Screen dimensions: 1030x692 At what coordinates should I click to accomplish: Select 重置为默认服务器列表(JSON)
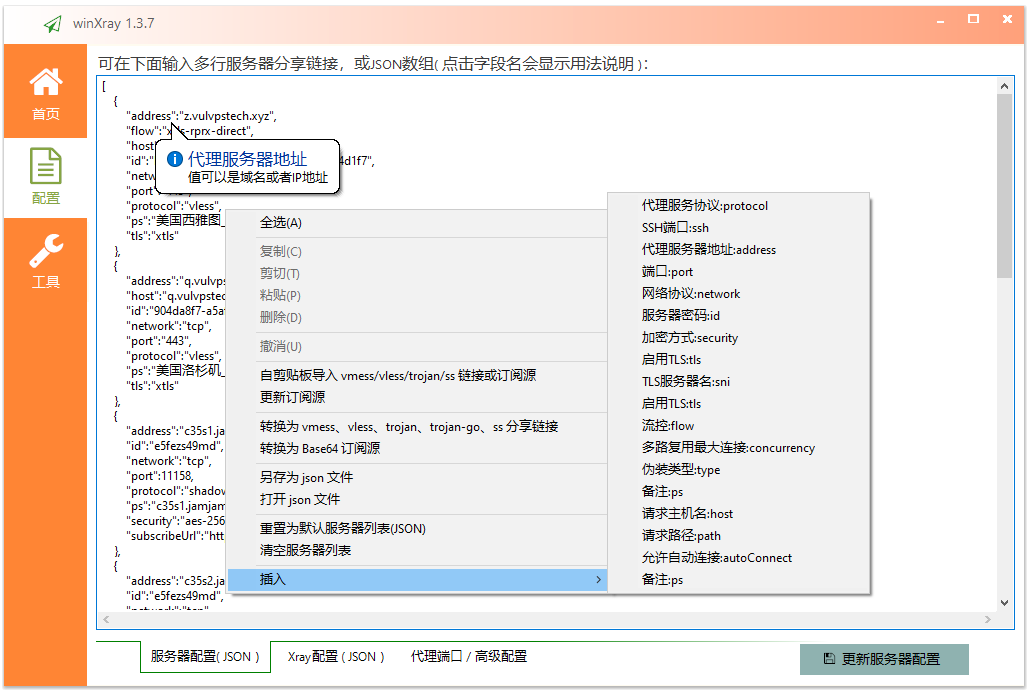pyautogui.click(x=416, y=528)
